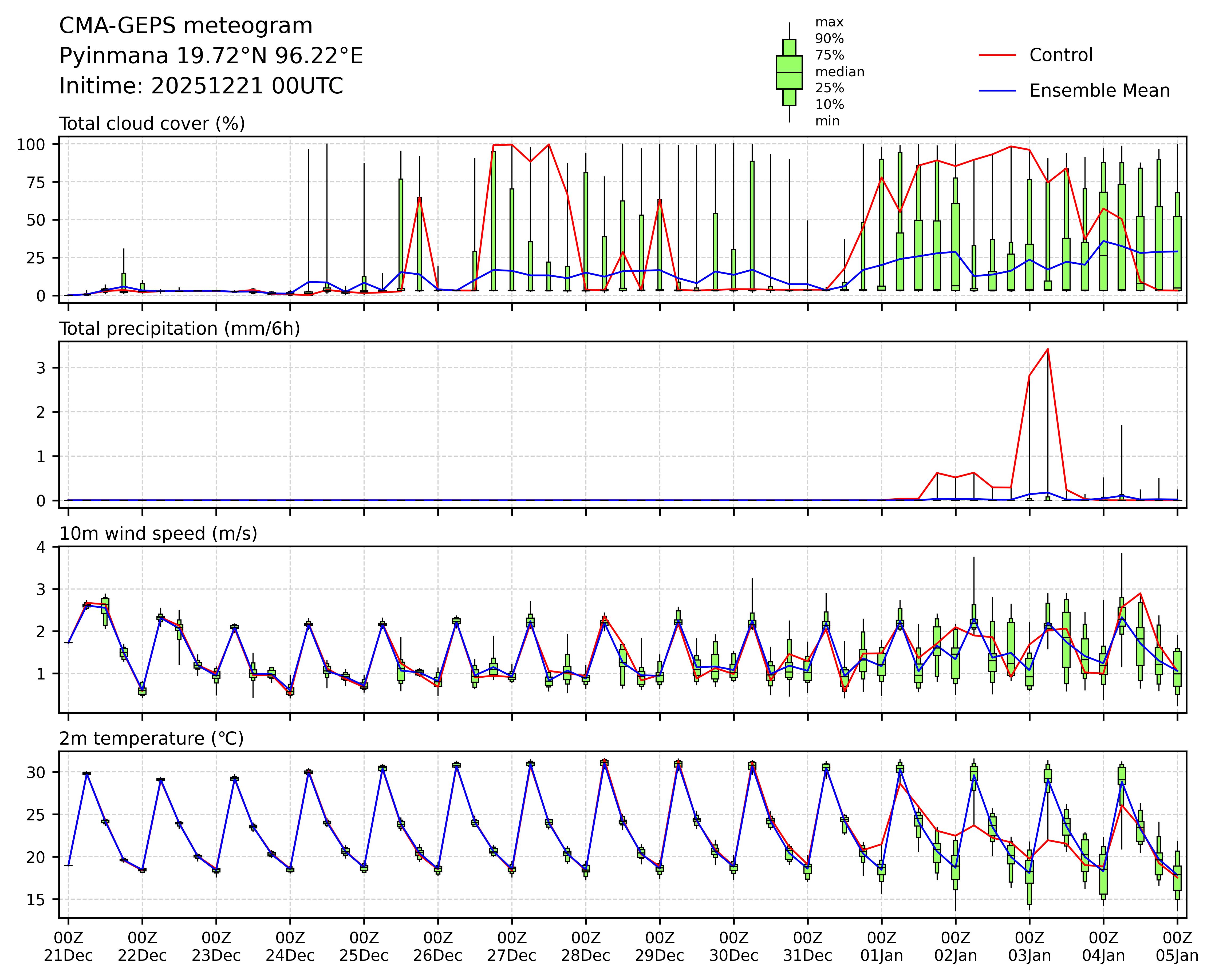Click the '00Z 05Jan' time axis label
This screenshot has width=1215, height=980.
pyautogui.click(x=1177, y=947)
